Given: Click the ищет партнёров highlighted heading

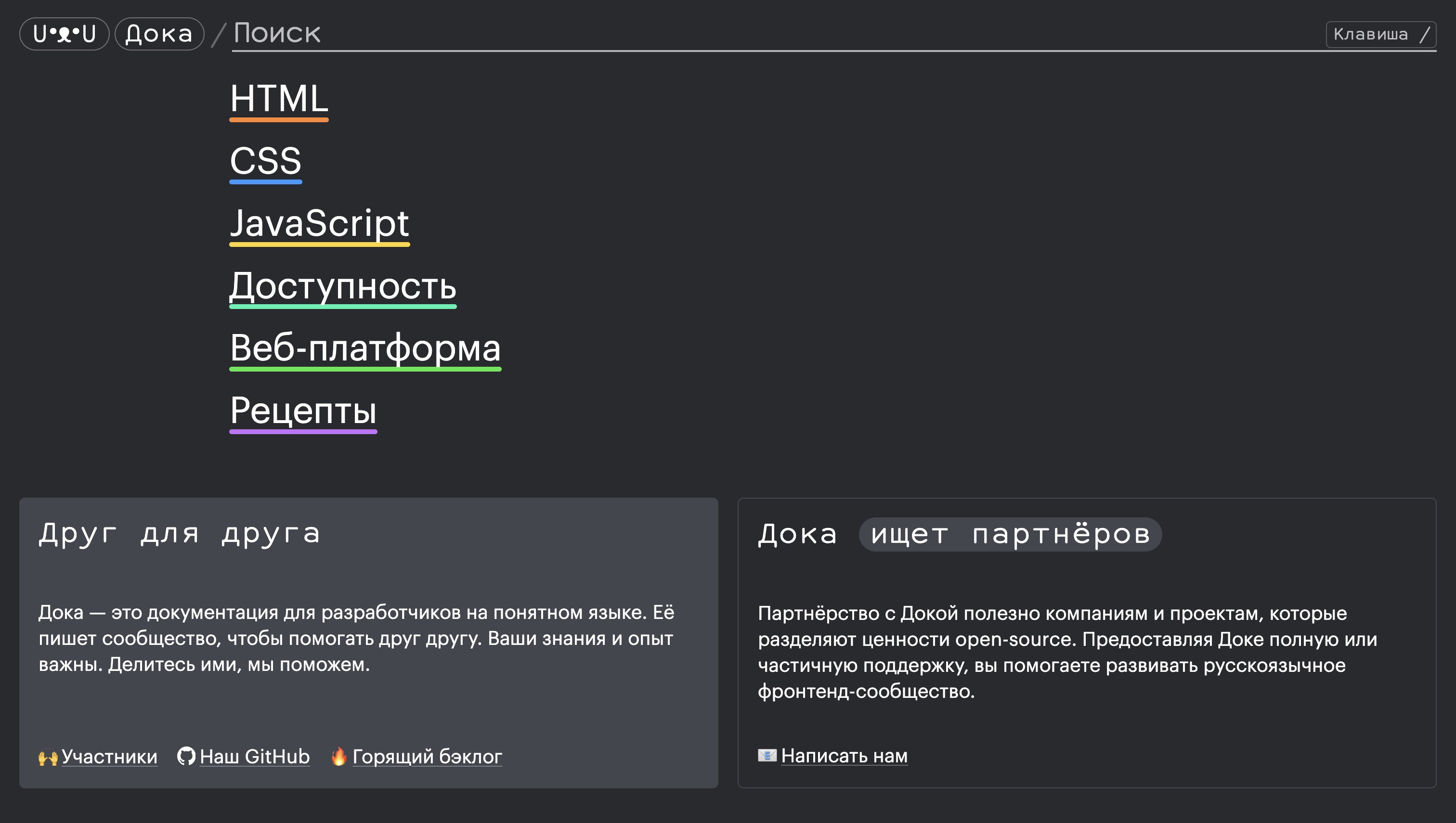Looking at the screenshot, I should pyautogui.click(x=1010, y=534).
